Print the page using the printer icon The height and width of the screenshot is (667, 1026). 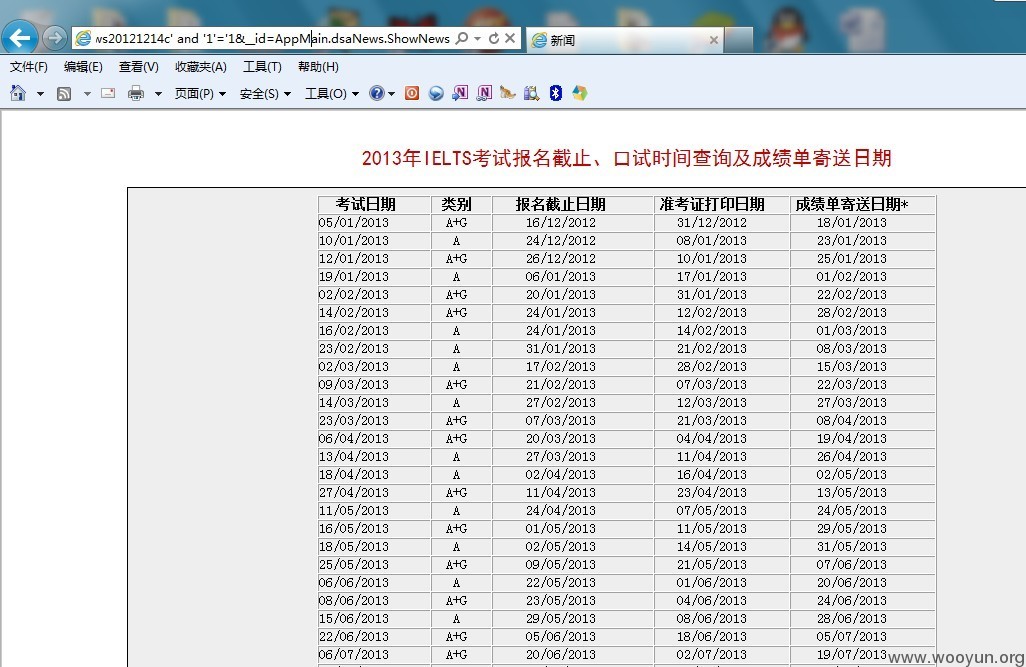pos(136,94)
